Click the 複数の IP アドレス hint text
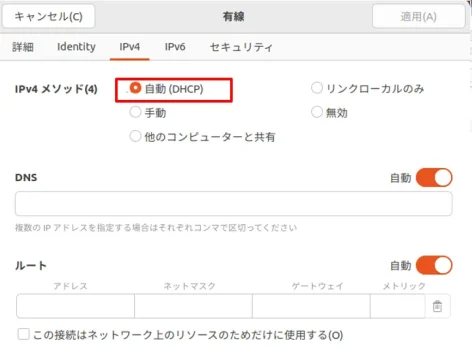Image resolution: width=472 pixels, height=360 pixels. pos(156,228)
